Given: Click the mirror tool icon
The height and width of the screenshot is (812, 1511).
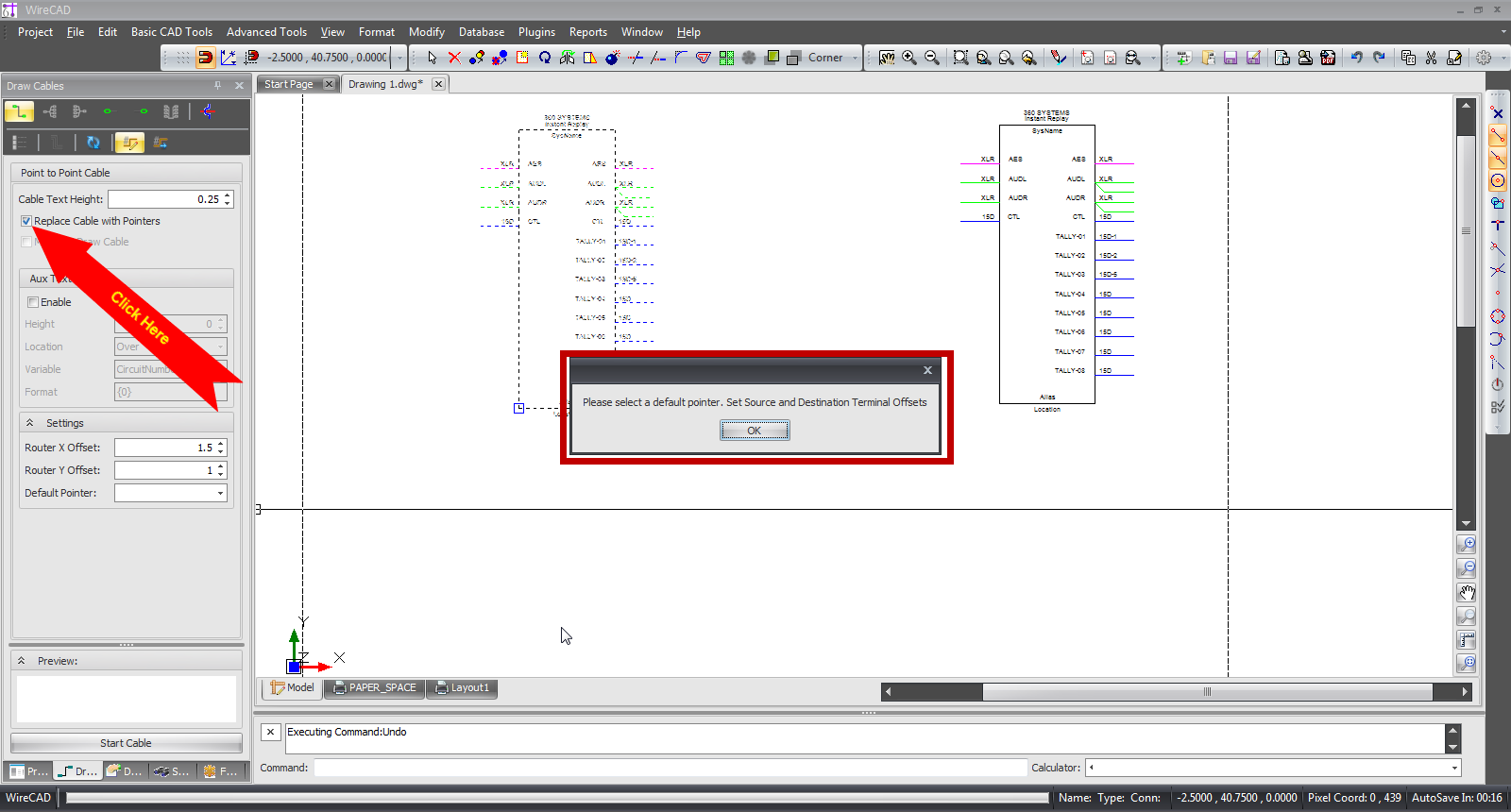Looking at the screenshot, I should click(x=568, y=58).
